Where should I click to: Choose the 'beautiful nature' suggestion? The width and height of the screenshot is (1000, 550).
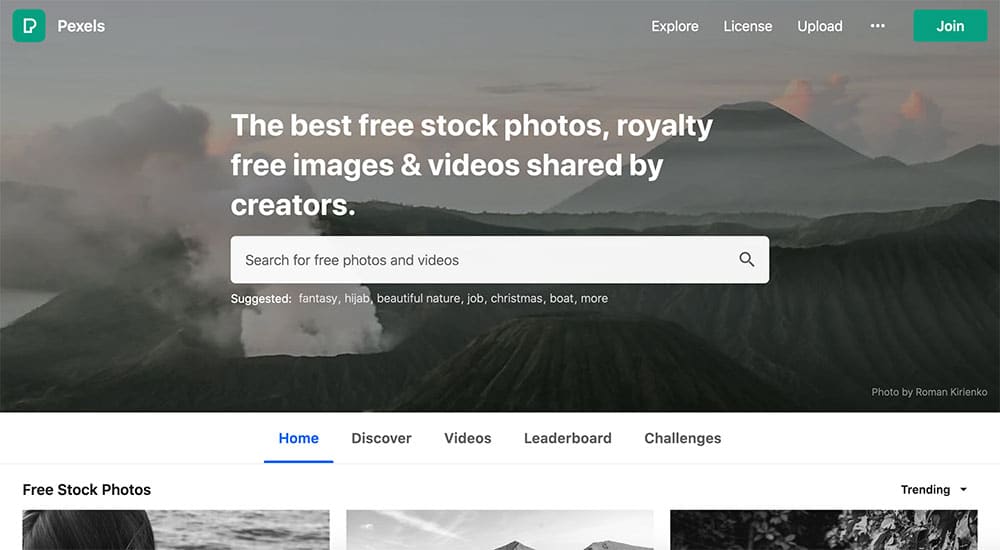click(x=418, y=299)
